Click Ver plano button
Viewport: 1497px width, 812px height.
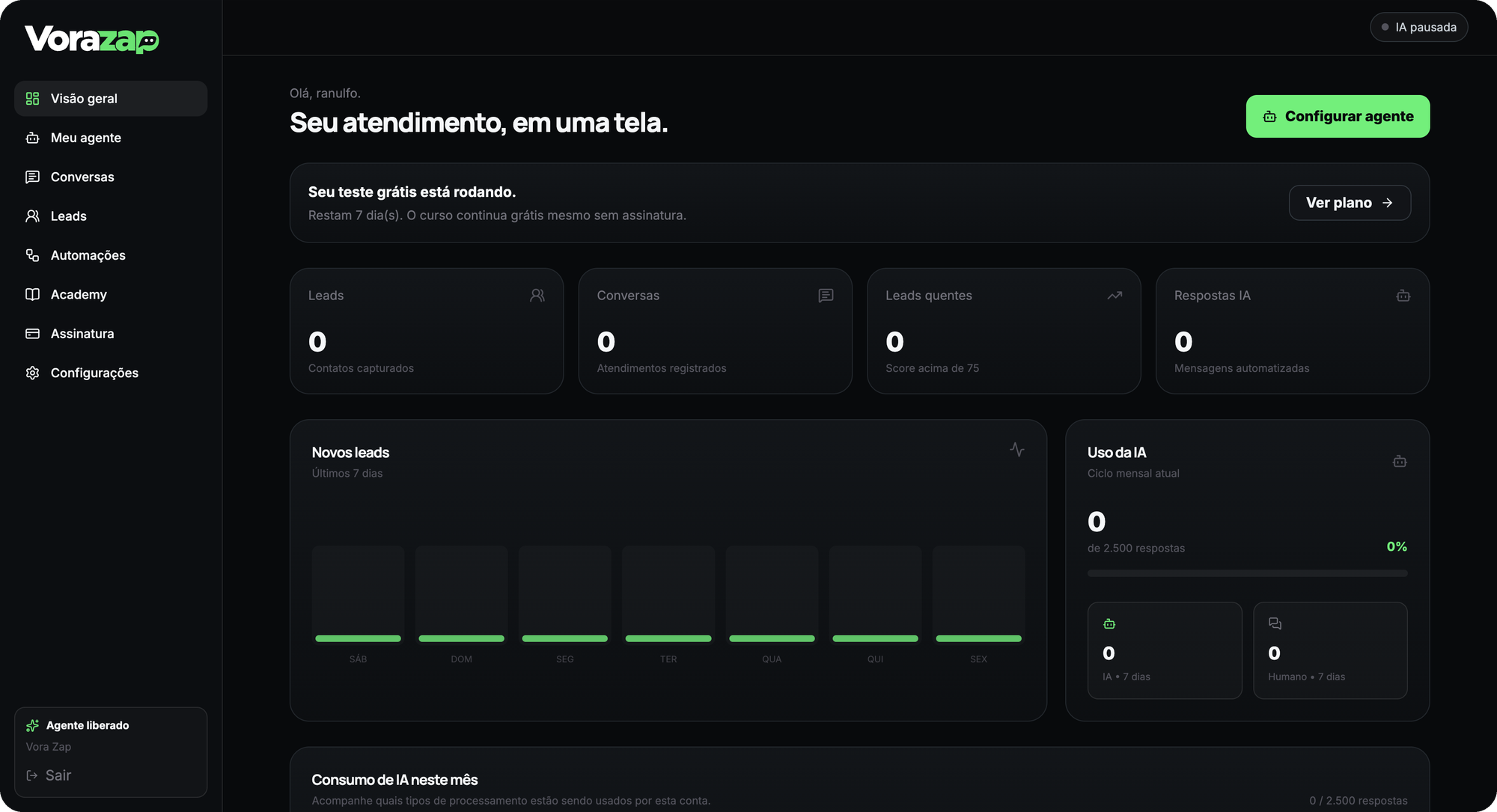(1350, 203)
